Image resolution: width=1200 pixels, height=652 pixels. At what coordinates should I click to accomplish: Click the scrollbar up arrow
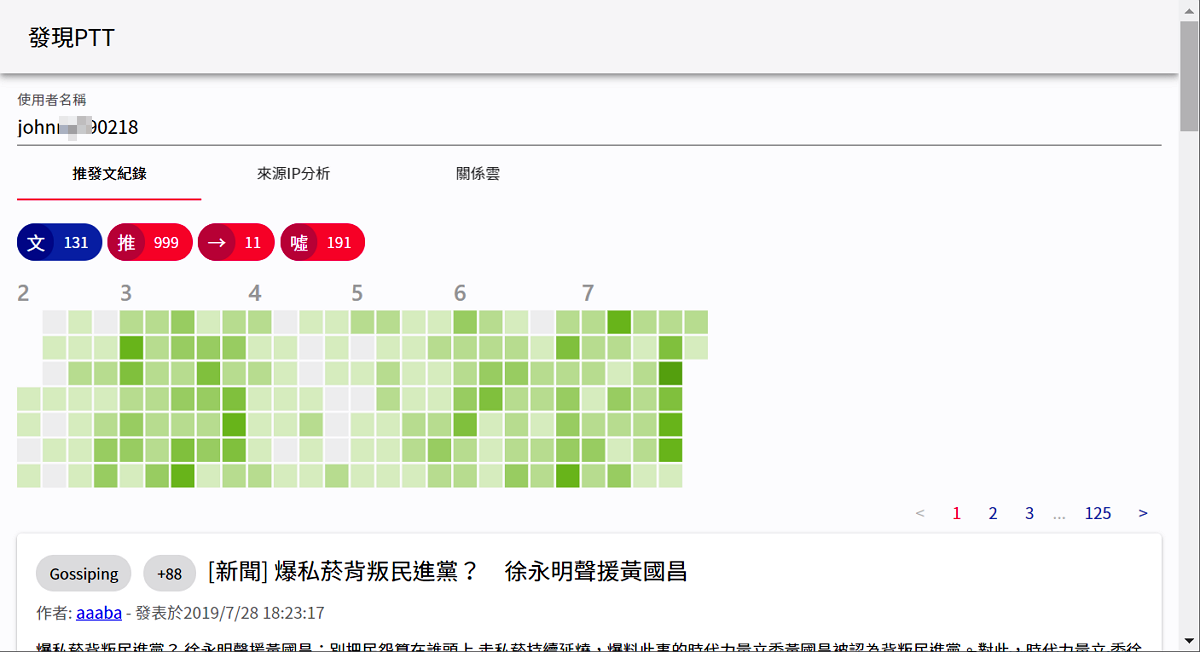1189,9
